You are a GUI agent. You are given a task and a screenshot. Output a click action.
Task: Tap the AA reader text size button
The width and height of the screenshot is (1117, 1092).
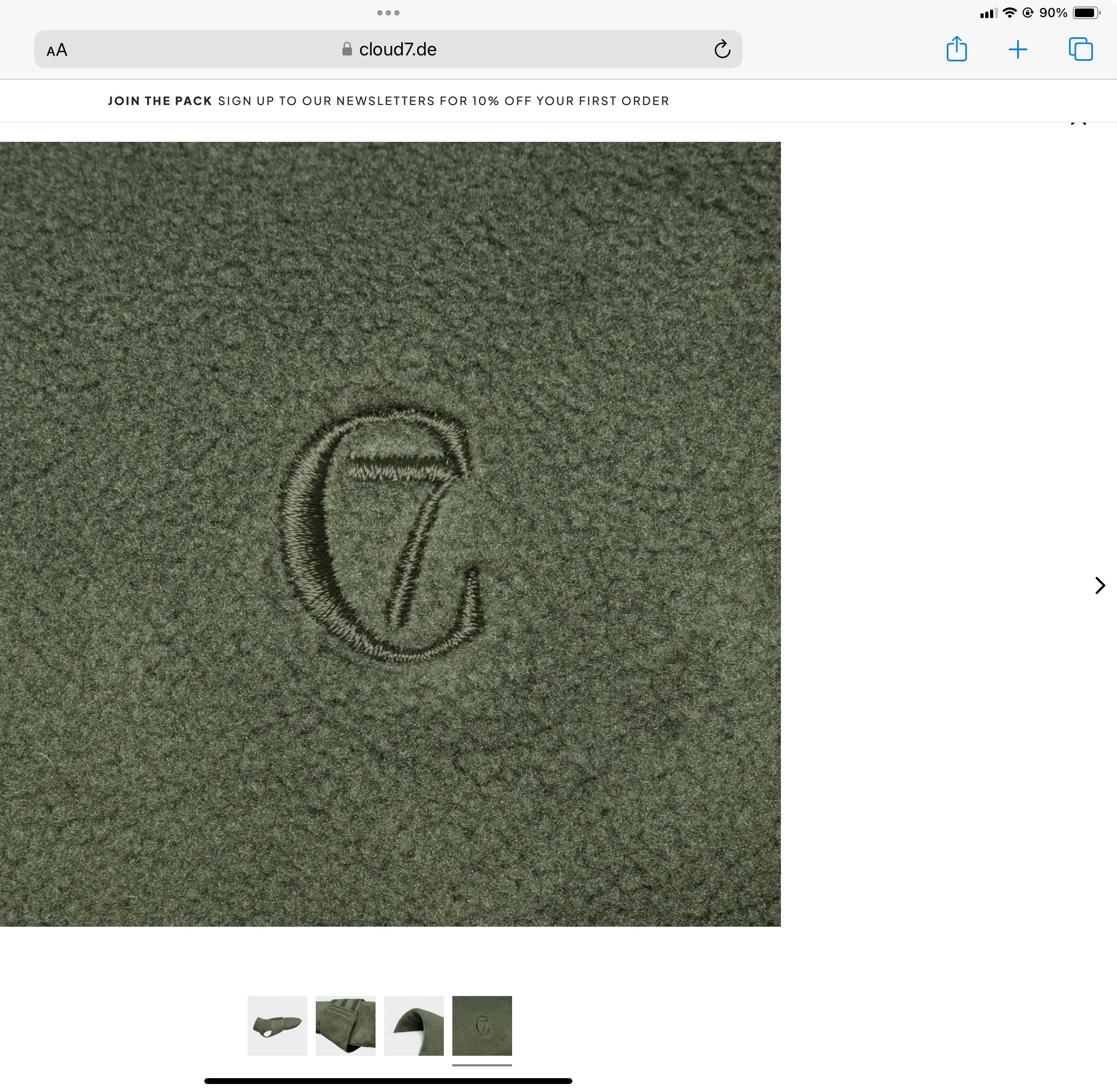(x=57, y=50)
